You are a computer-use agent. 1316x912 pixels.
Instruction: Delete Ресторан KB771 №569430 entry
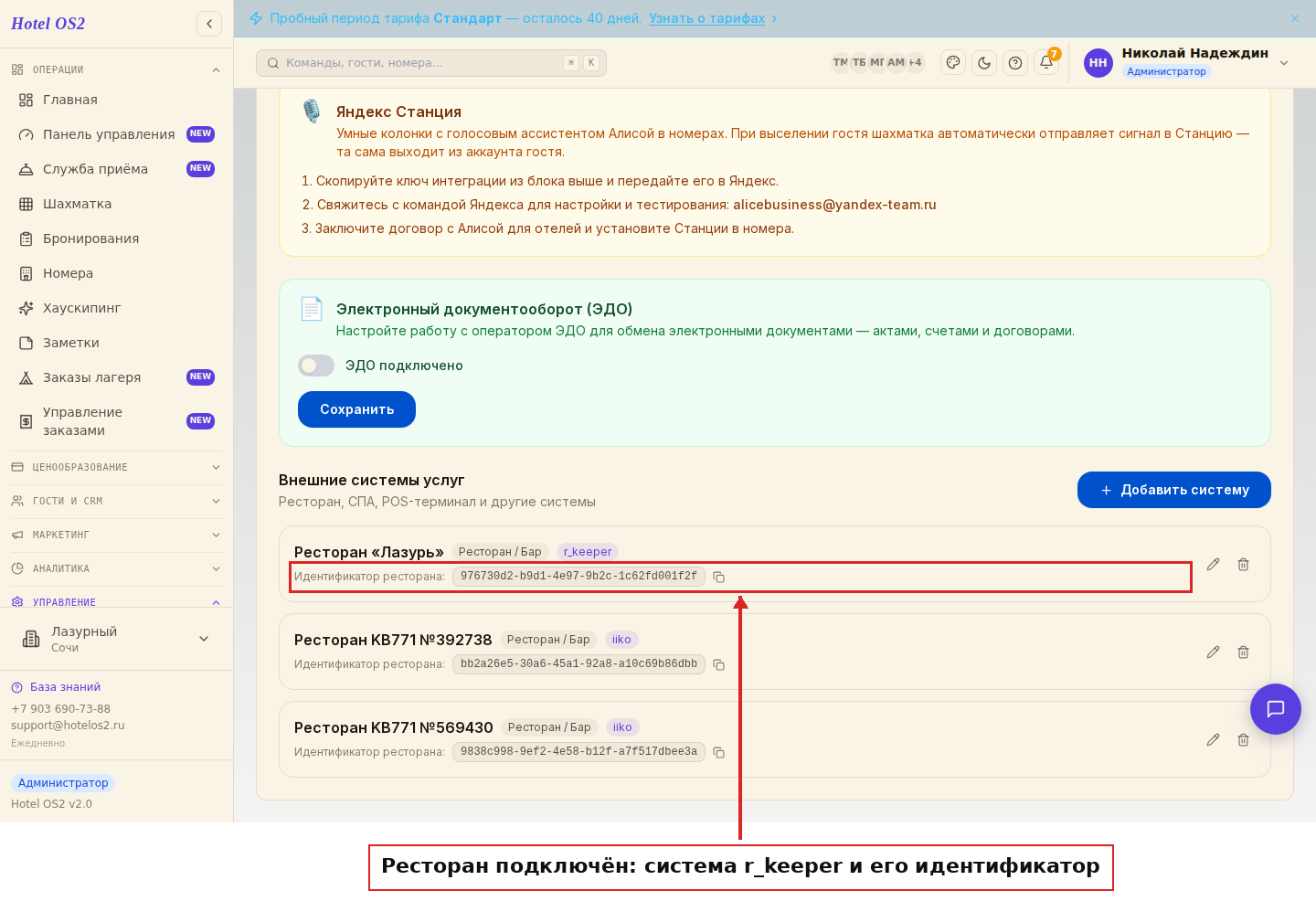tap(1244, 740)
